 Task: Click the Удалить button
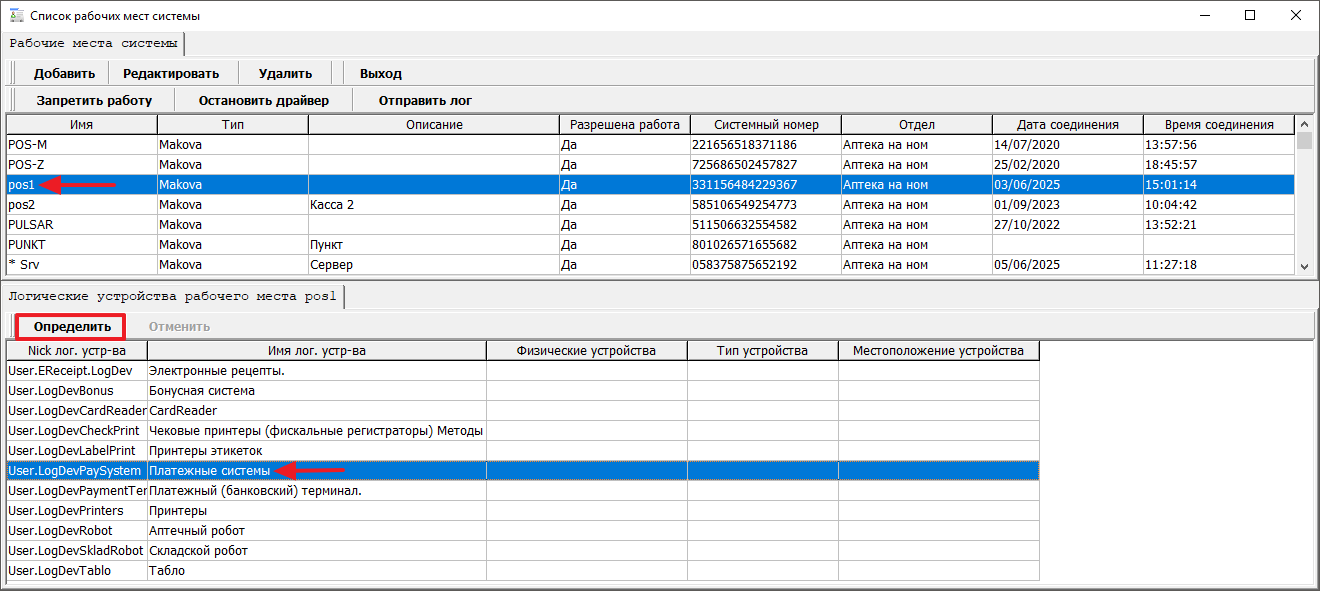pos(285,73)
